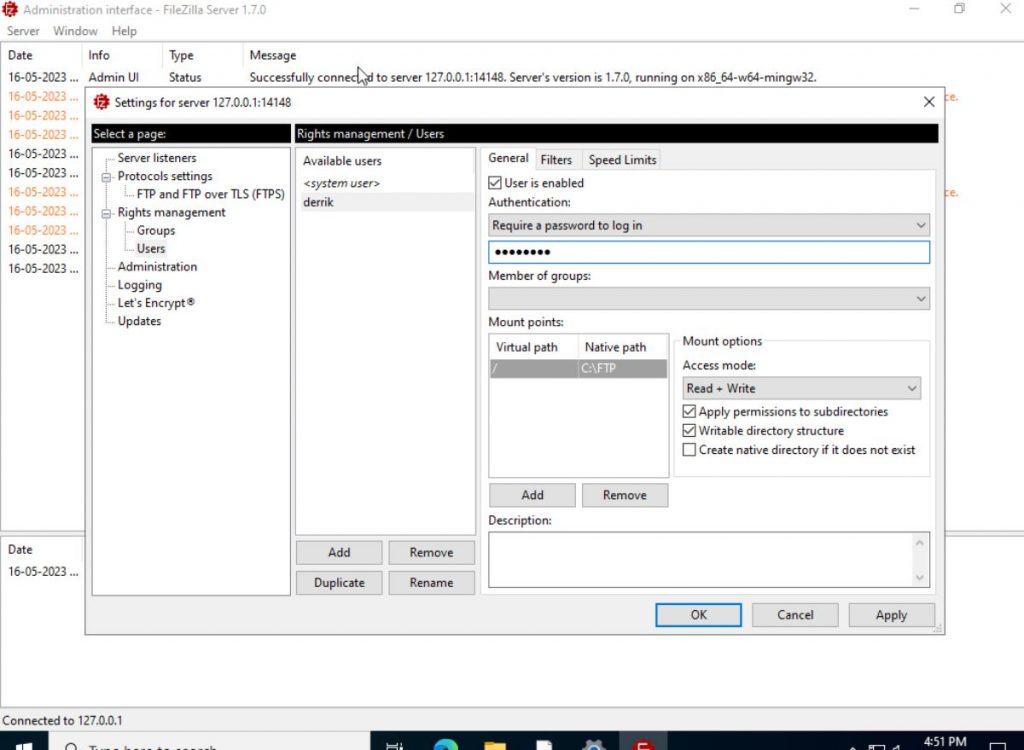1024x750 pixels.
Task: Collapse the Rights management tree node
Action: click(107, 213)
